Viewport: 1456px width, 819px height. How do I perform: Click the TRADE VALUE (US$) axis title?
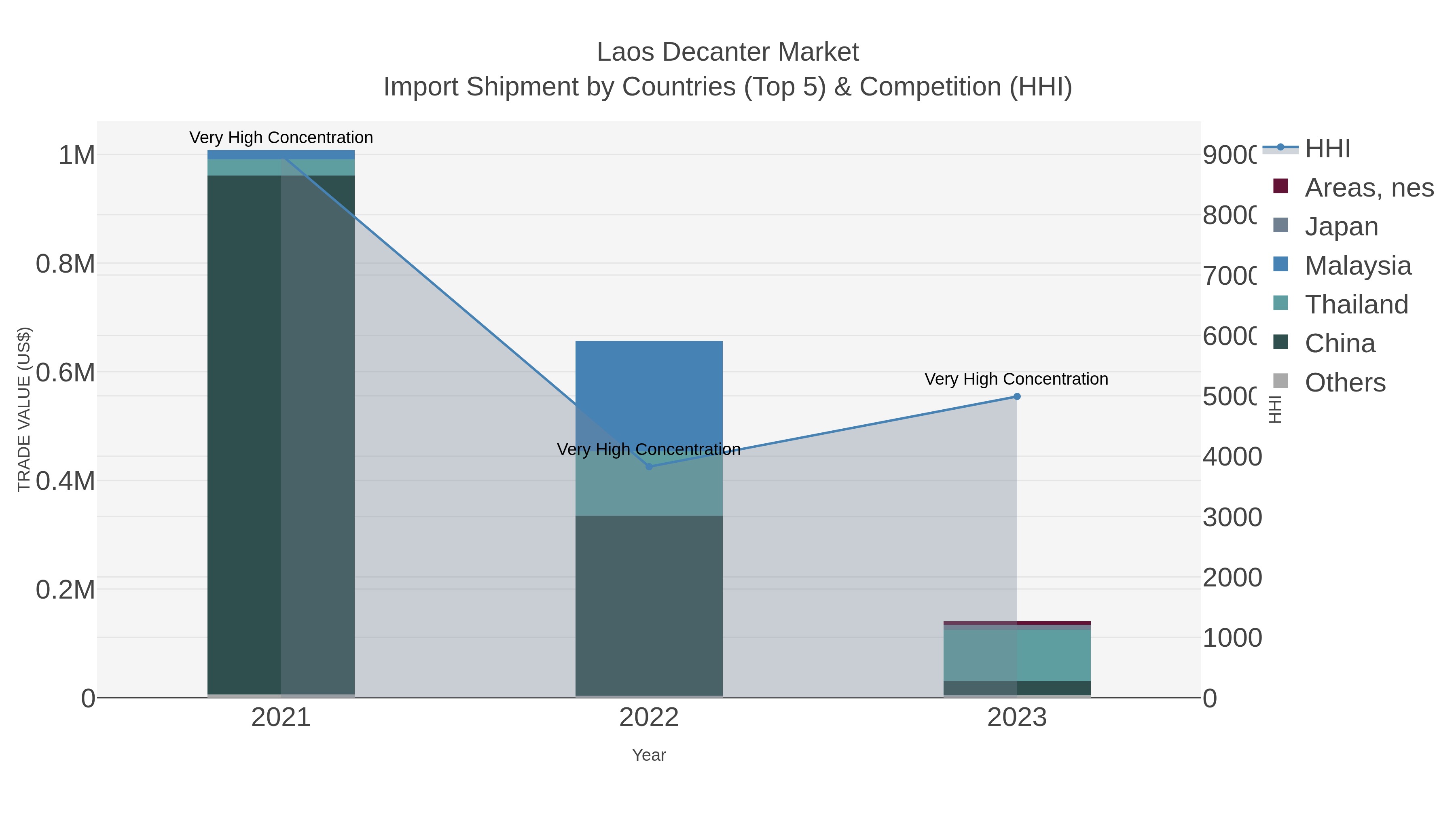point(24,409)
